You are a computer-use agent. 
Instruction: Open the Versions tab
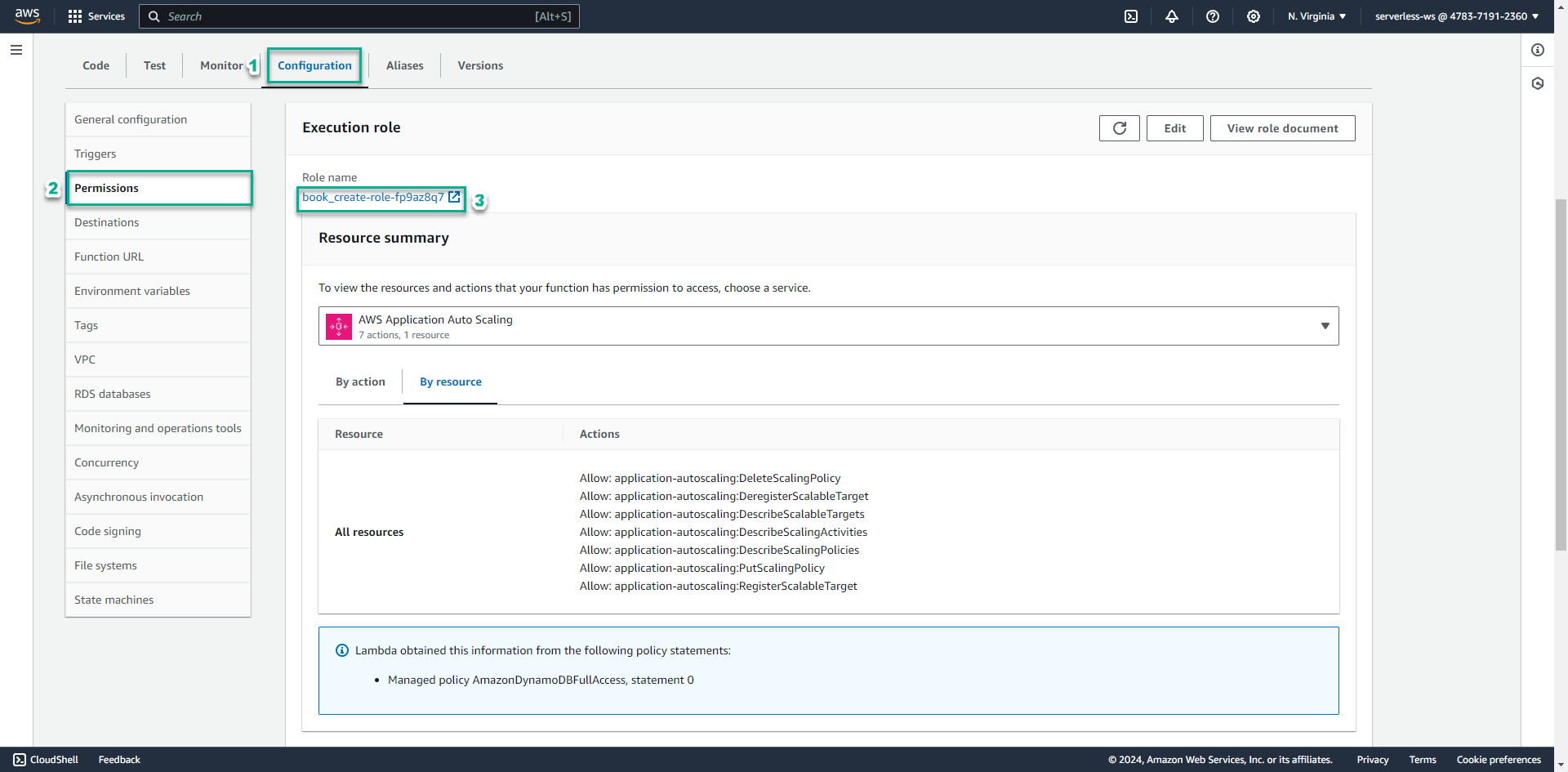[480, 65]
